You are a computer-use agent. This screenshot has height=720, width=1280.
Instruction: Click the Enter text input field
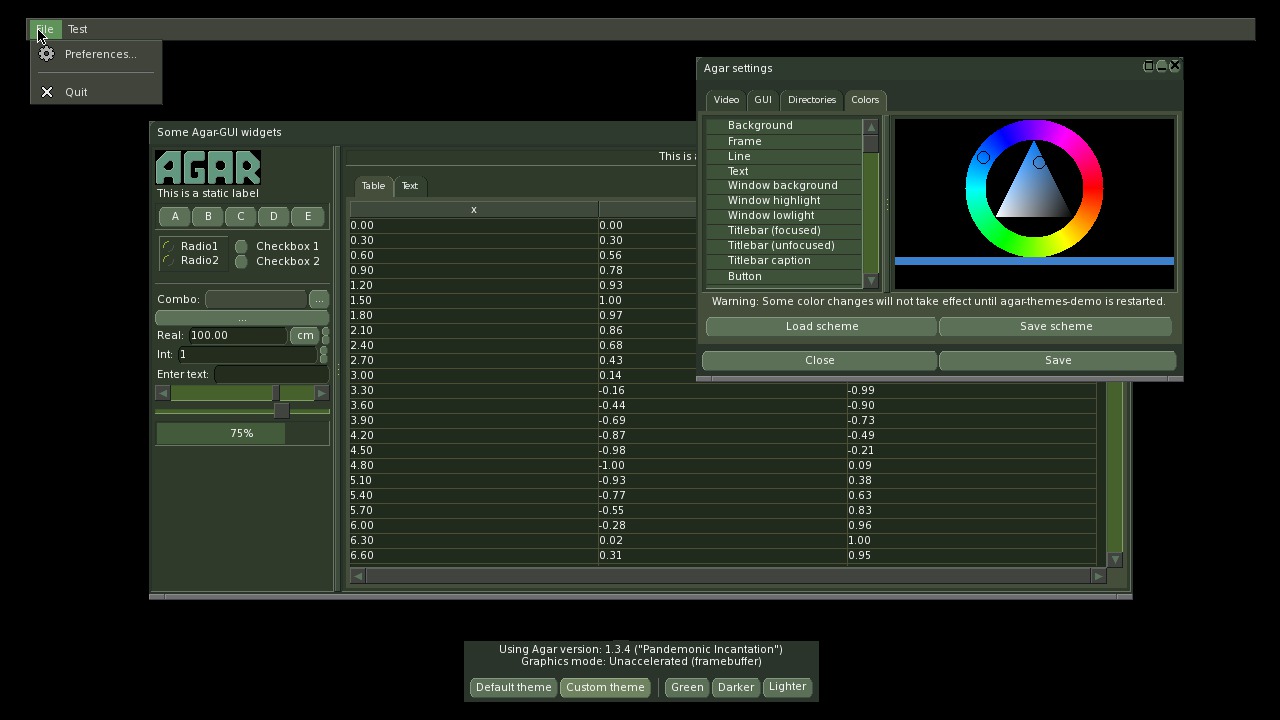coord(270,374)
